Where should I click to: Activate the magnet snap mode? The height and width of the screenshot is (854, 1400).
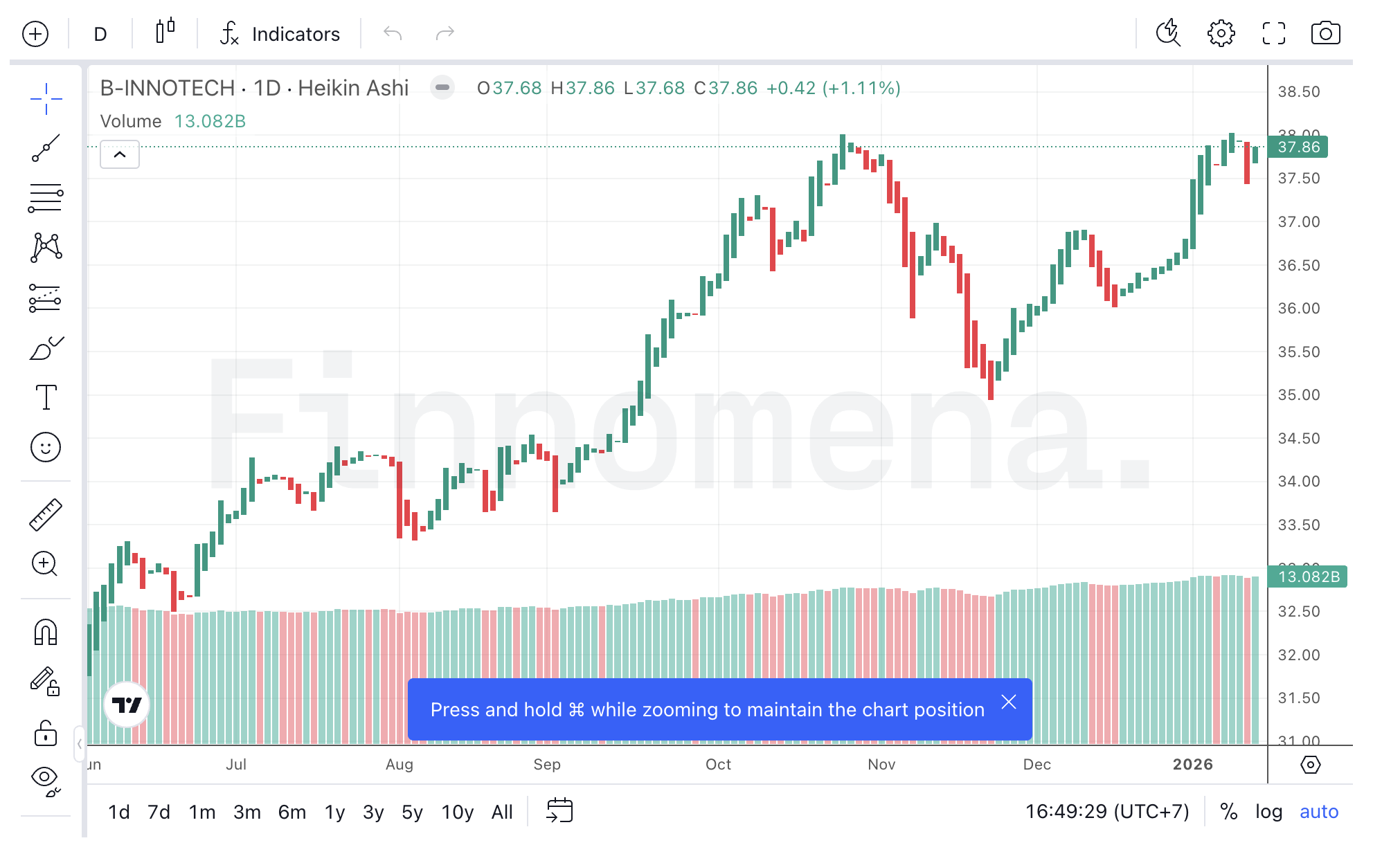click(46, 633)
